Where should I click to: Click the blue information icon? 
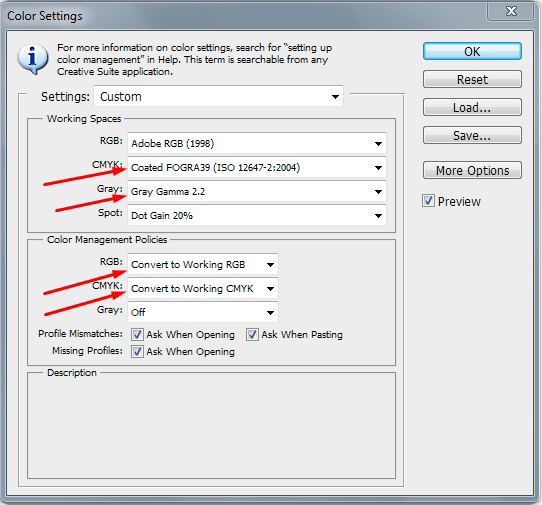click(32, 59)
